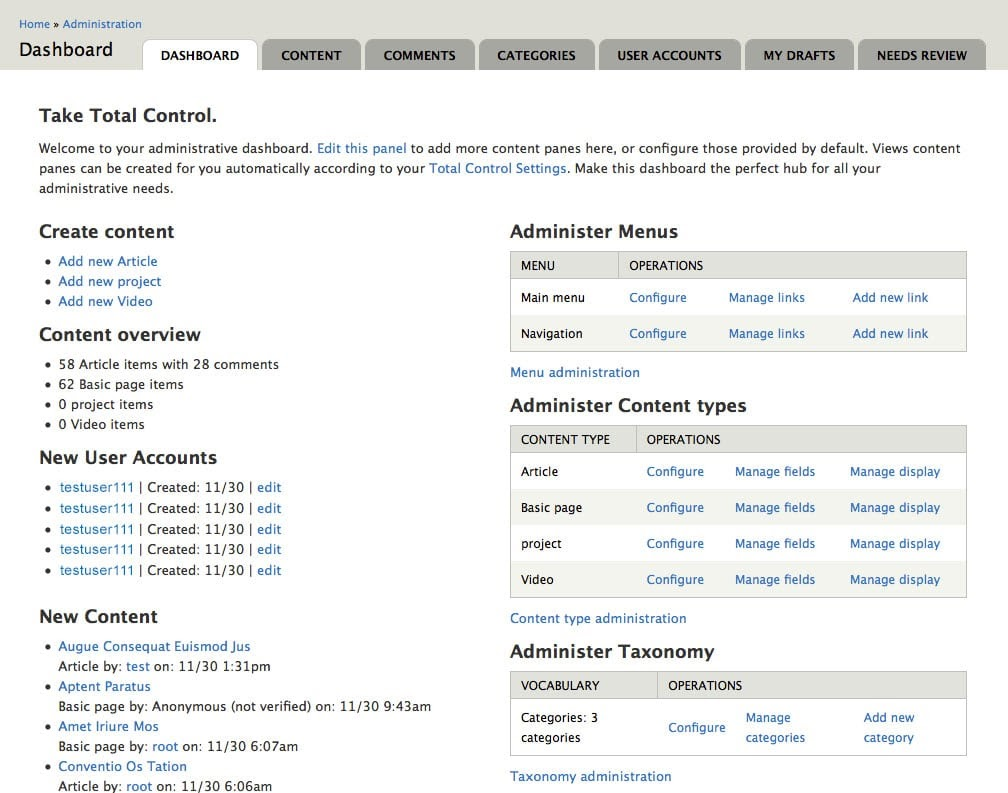Click 'Add new project'
This screenshot has width=1008, height=793.
[110, 281]
